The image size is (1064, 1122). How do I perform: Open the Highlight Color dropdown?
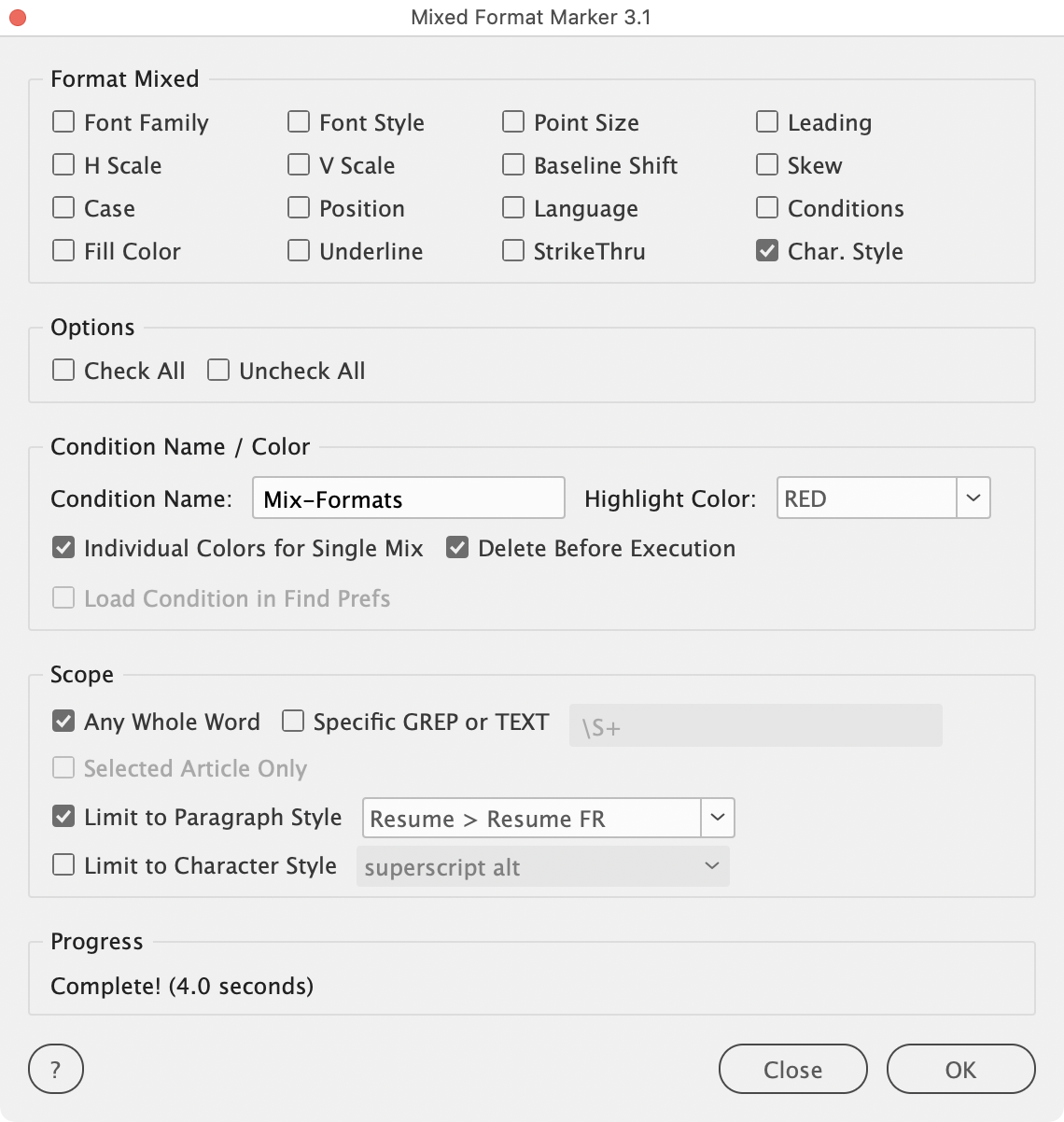point(973,498)
